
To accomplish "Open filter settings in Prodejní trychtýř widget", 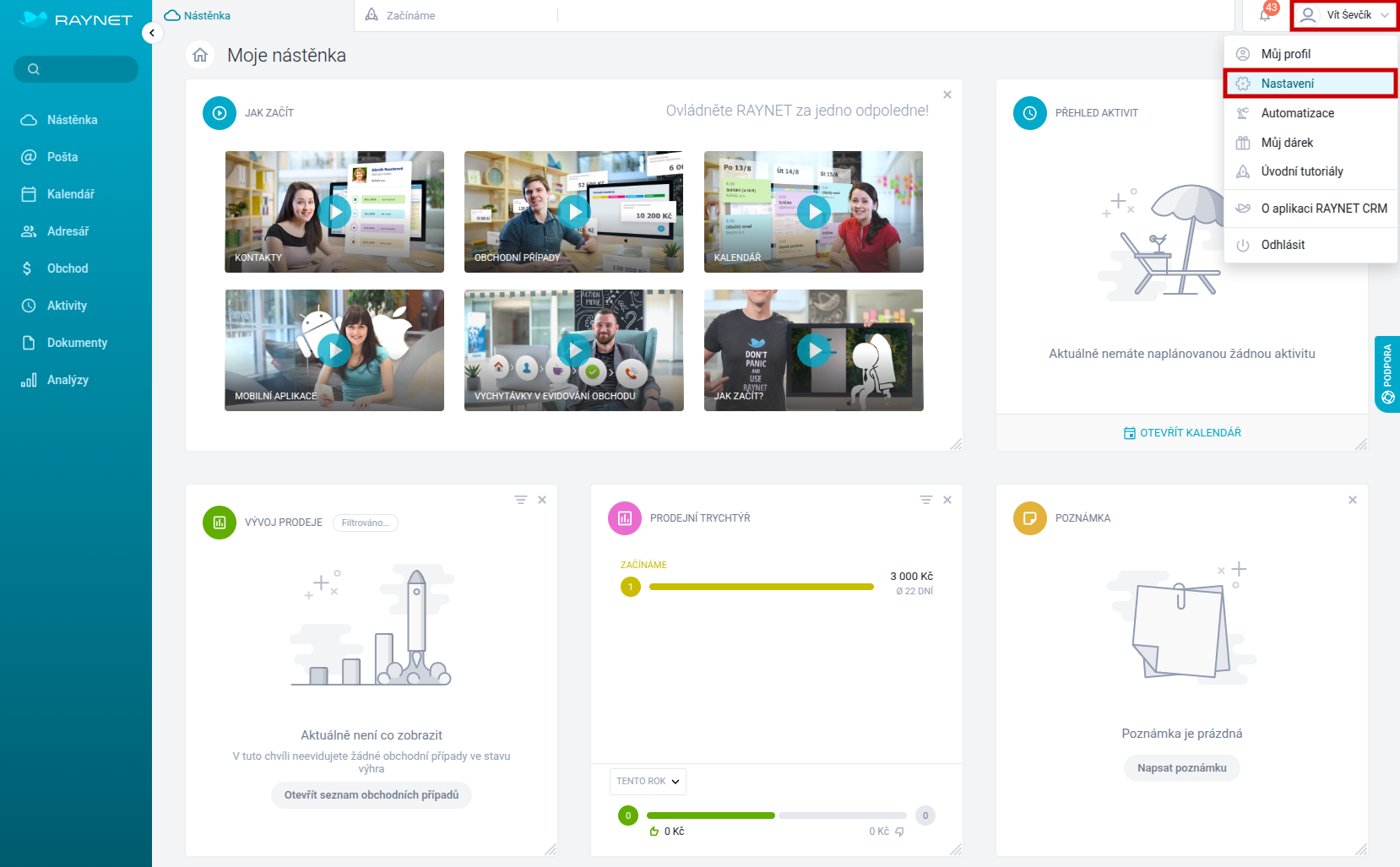I will pos(926,500).
